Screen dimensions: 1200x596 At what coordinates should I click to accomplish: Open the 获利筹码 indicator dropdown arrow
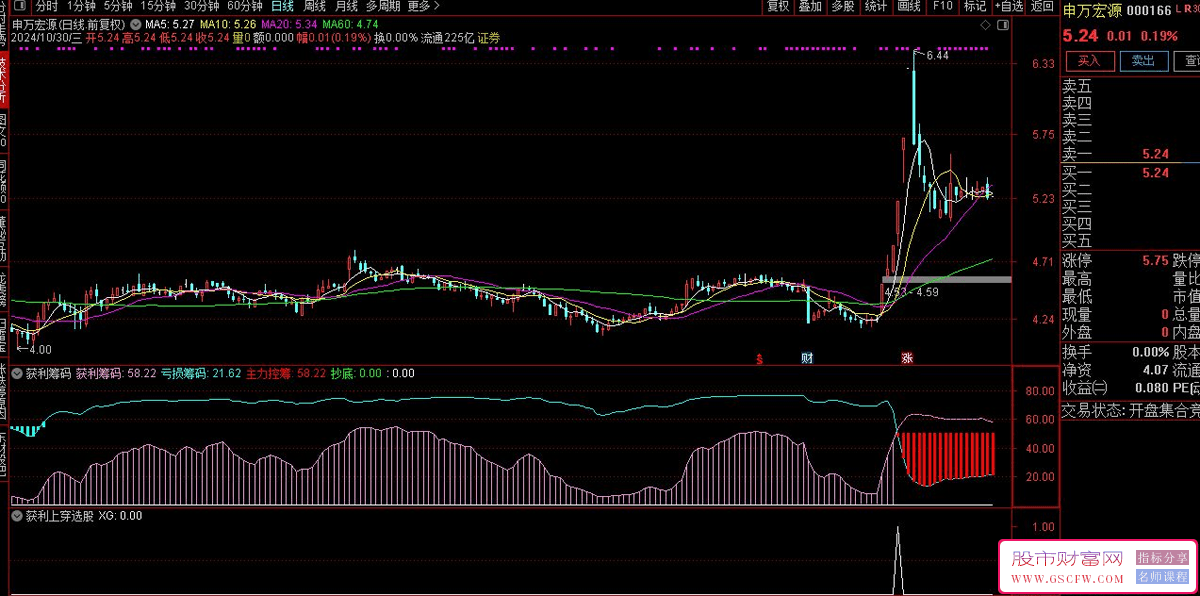16,374
